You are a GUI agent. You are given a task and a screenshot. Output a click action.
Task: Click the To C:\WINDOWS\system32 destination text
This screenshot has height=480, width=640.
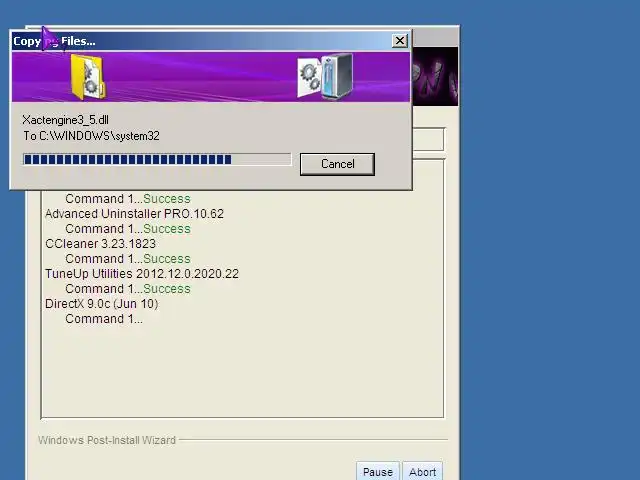[91, 136]
